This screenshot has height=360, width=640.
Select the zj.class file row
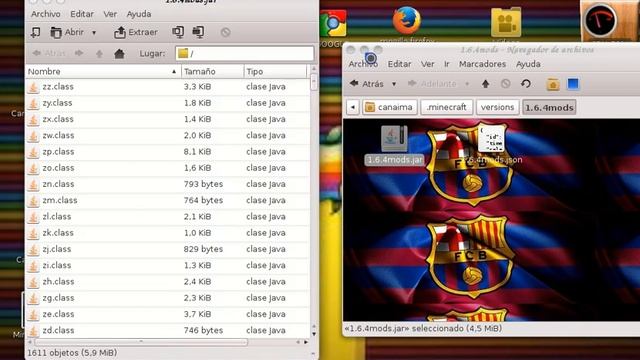(167, 249)
